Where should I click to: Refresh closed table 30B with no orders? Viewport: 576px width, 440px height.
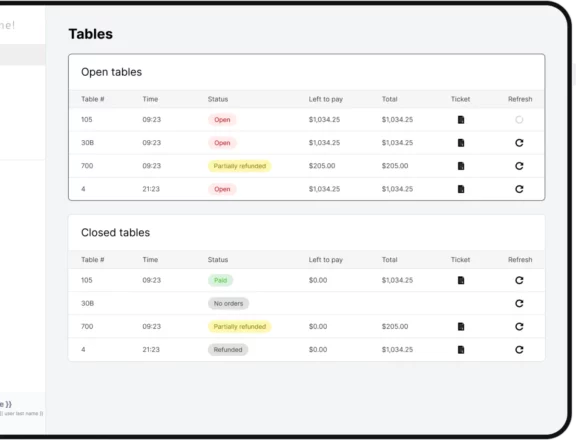point(519,303)
